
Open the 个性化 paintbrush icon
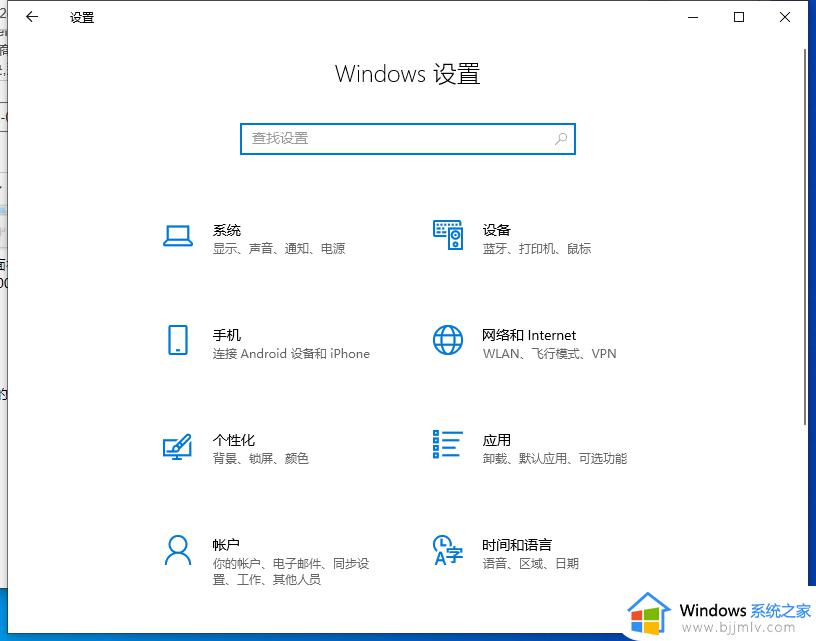177,446
